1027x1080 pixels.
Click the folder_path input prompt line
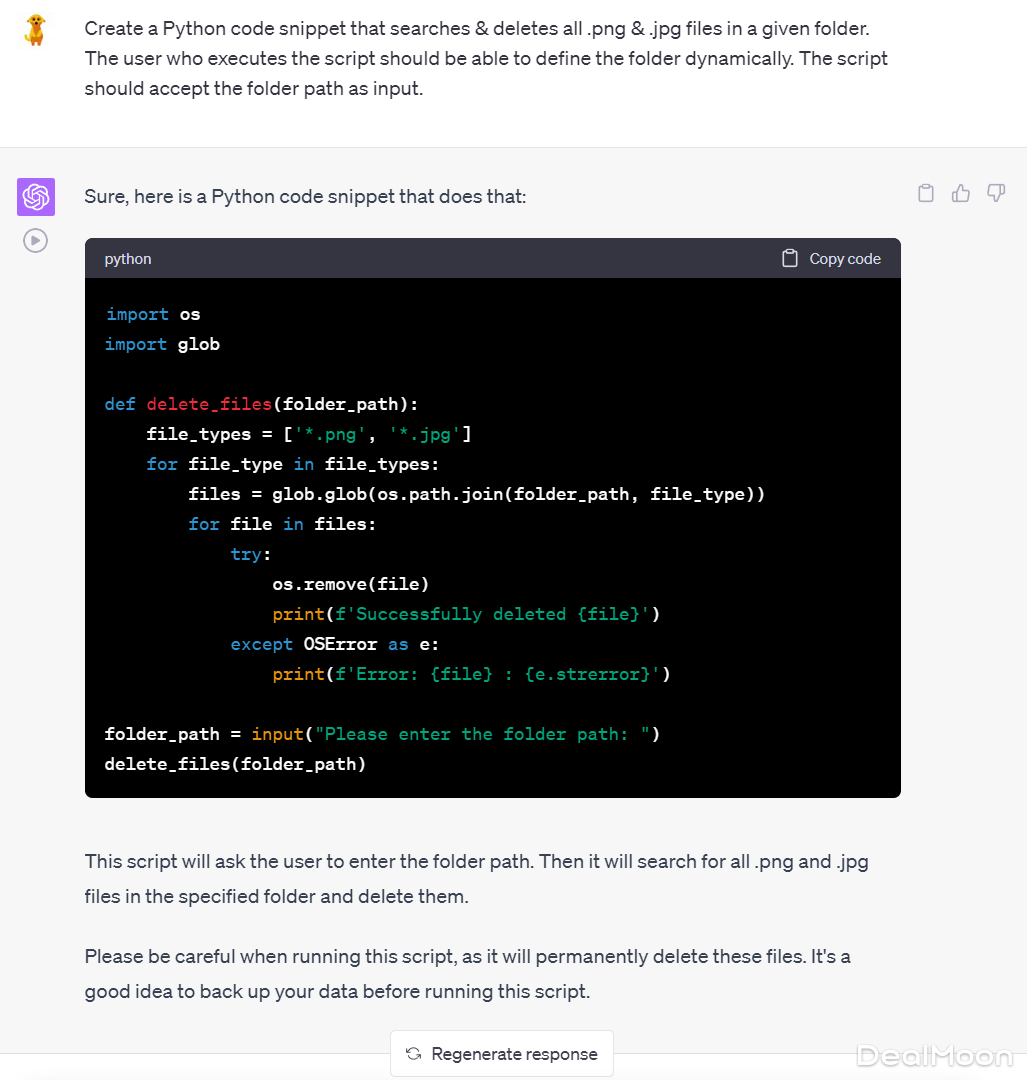[381, 734]
